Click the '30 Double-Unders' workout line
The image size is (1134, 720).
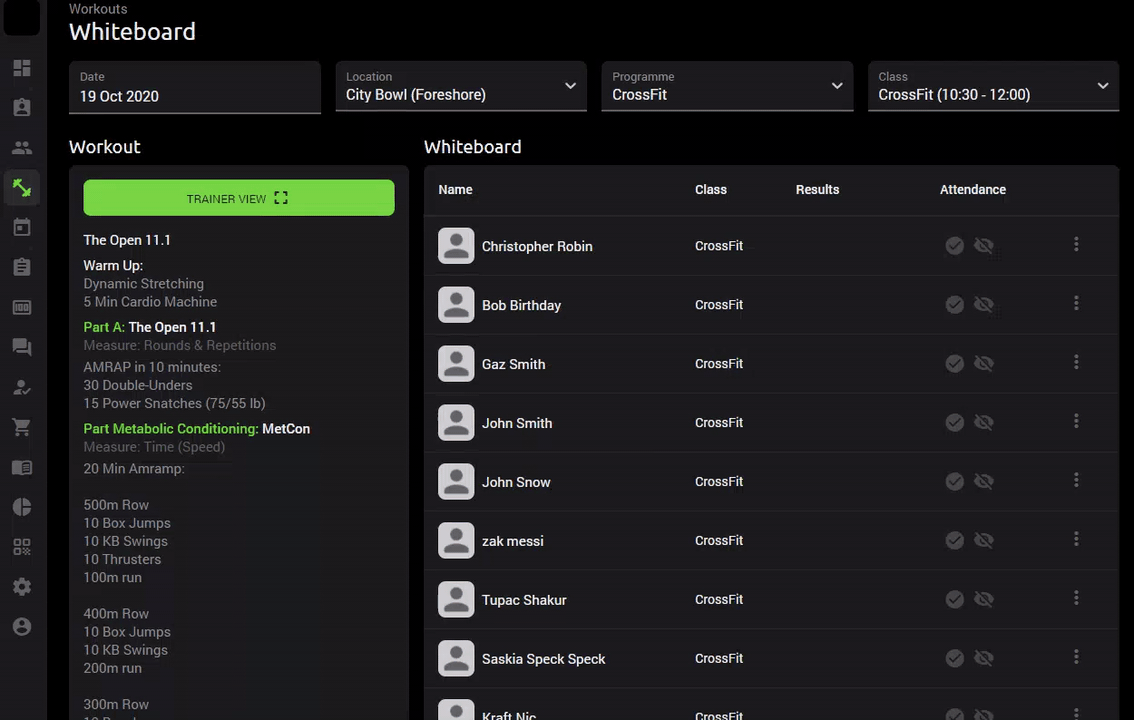[137, 385]
